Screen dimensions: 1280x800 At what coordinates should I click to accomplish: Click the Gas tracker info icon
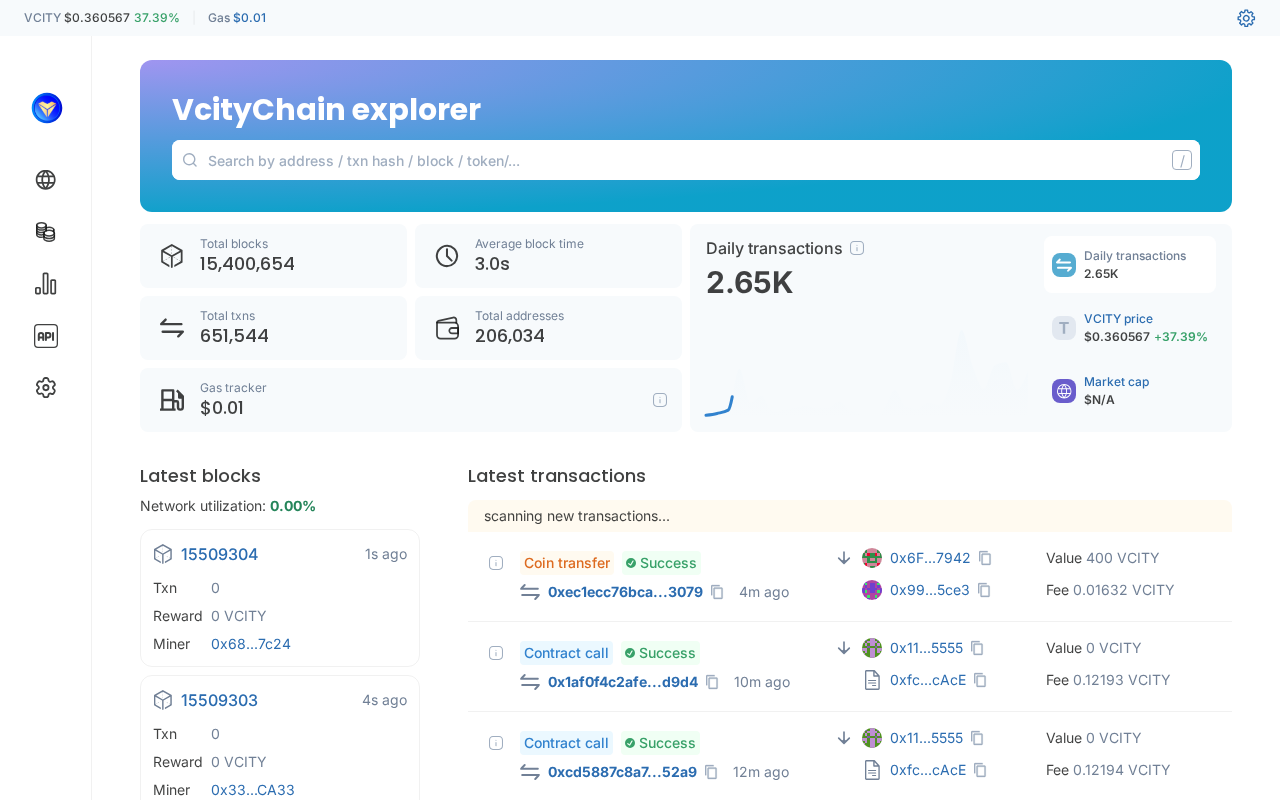(660, 400)
